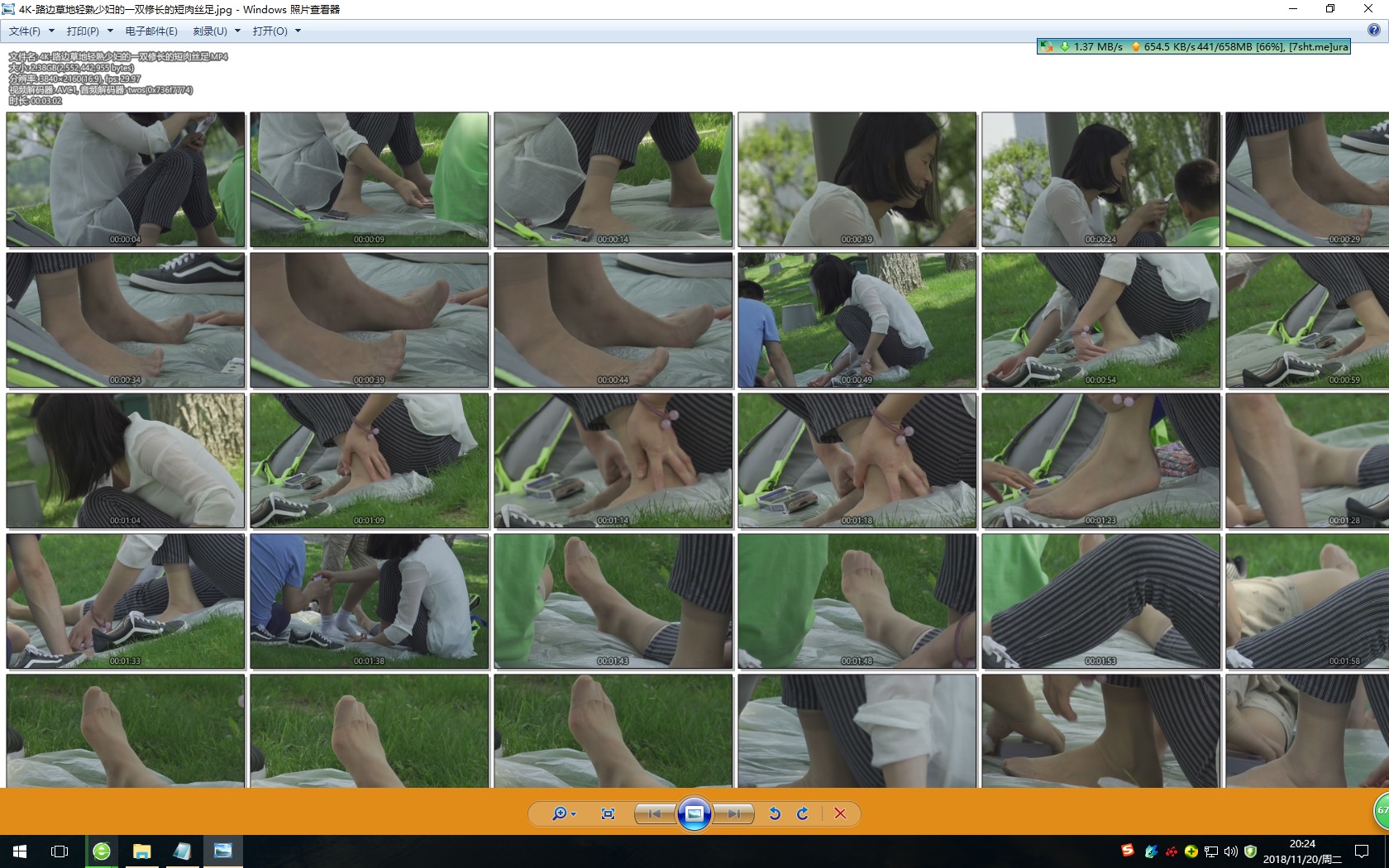Open the taskbar clock and date

point(1302,851)
